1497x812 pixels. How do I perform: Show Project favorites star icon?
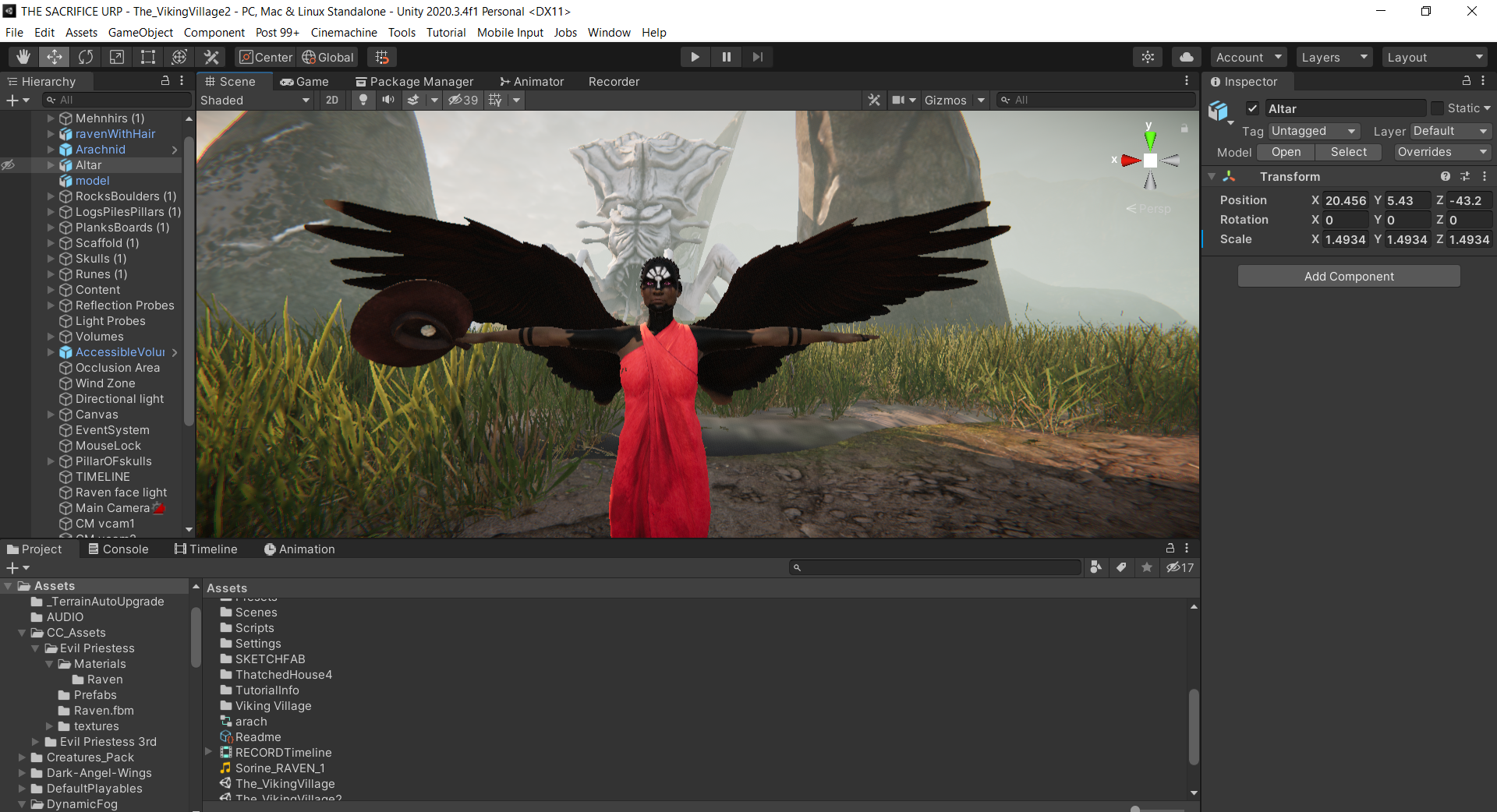point(1146,567)
